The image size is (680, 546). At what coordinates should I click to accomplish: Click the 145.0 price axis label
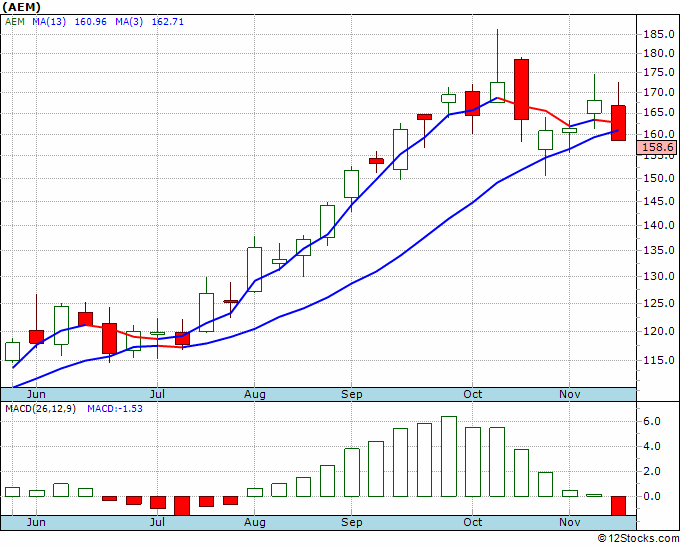(659, 201)
